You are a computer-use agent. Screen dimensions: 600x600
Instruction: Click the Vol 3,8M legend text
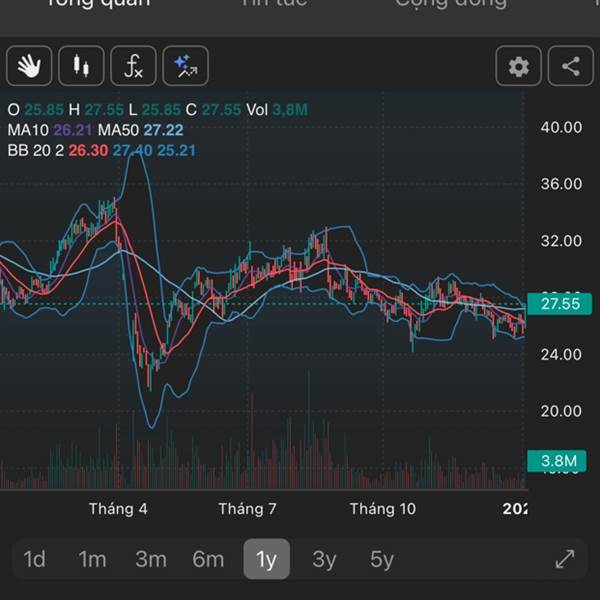(x=277, y=110)
